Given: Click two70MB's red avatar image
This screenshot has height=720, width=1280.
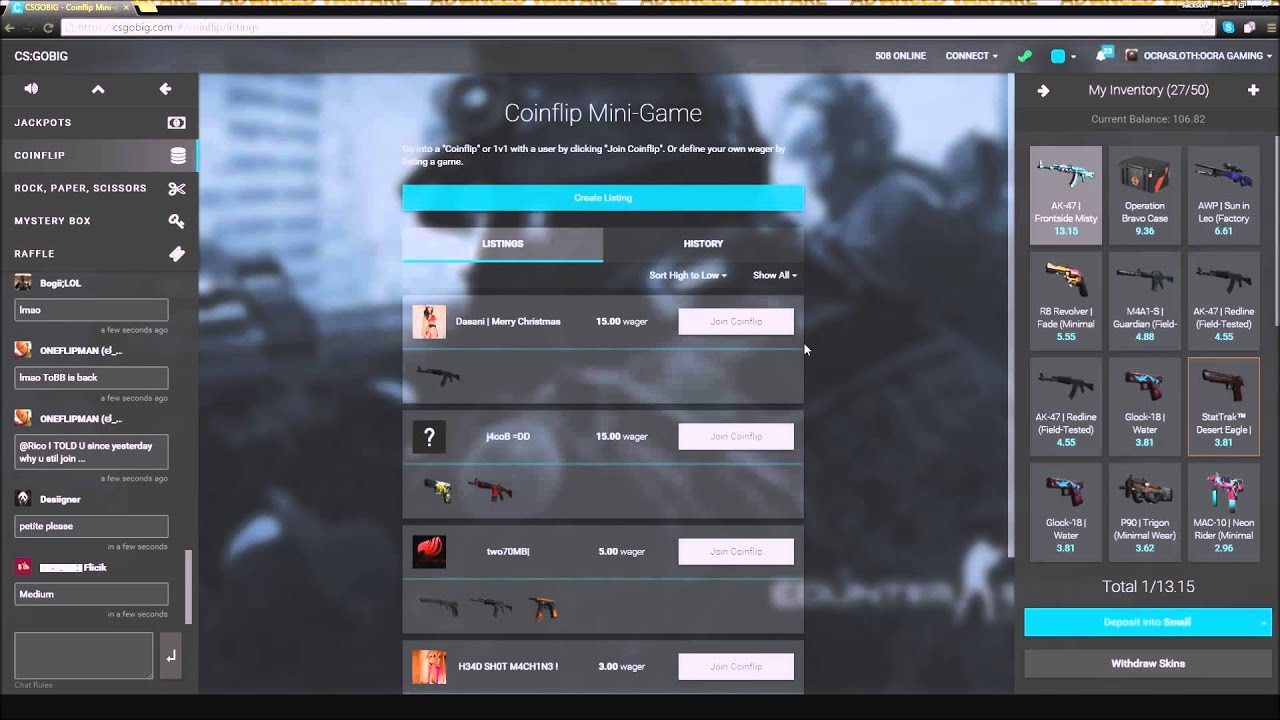Looking at the screenshot, I should (429, 552).
